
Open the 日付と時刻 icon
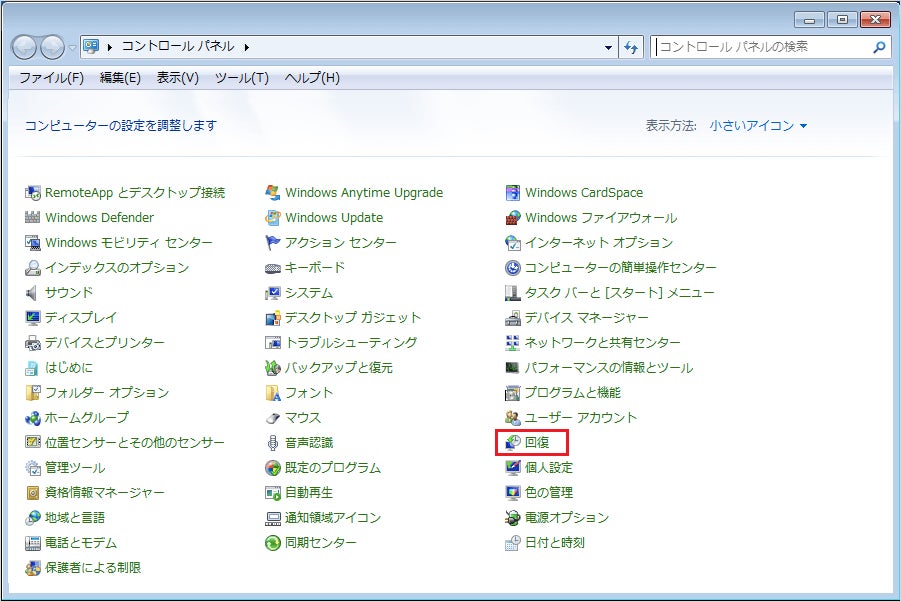pos(513,543)
